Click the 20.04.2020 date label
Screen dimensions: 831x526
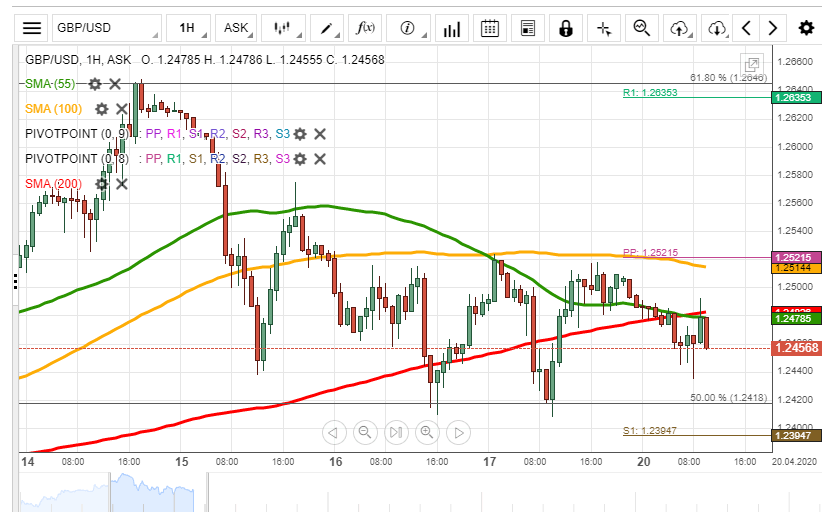pyautogui.click(x=793, y=462)
